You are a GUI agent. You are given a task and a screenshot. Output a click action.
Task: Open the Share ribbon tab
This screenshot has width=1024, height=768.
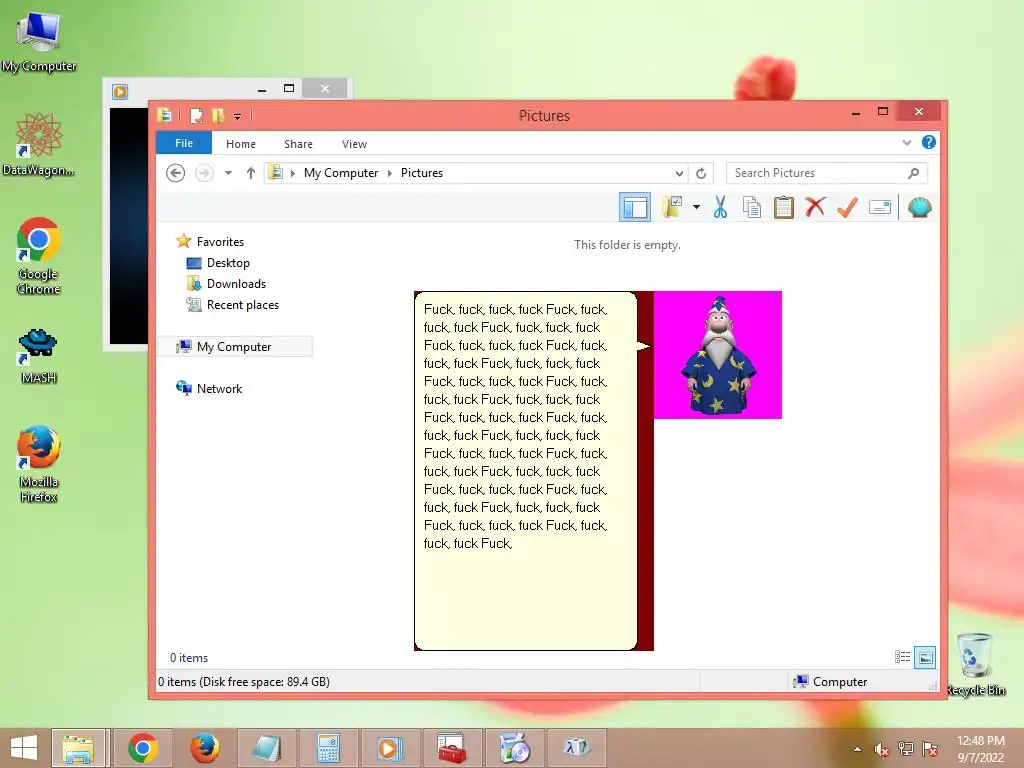tap(298, 144)
